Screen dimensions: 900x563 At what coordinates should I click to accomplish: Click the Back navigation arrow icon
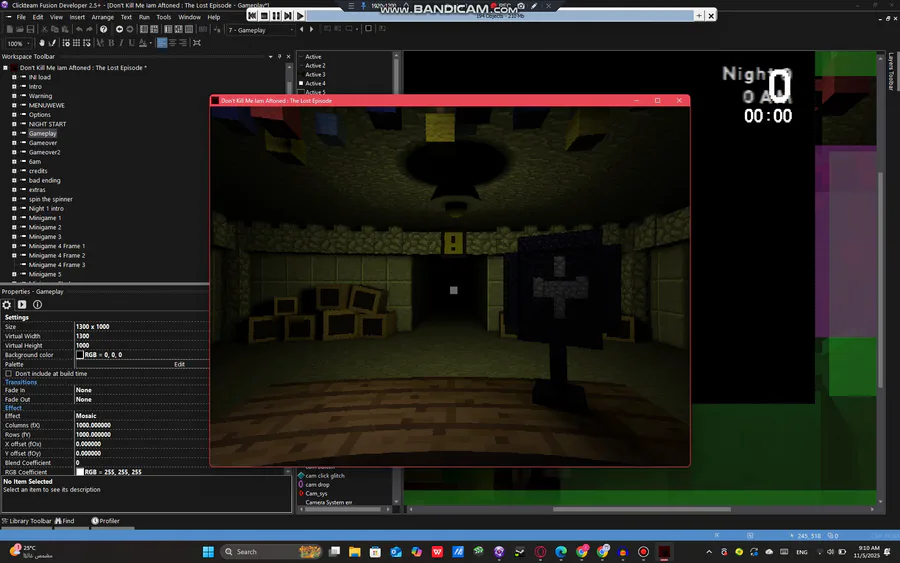click(119, 29)
